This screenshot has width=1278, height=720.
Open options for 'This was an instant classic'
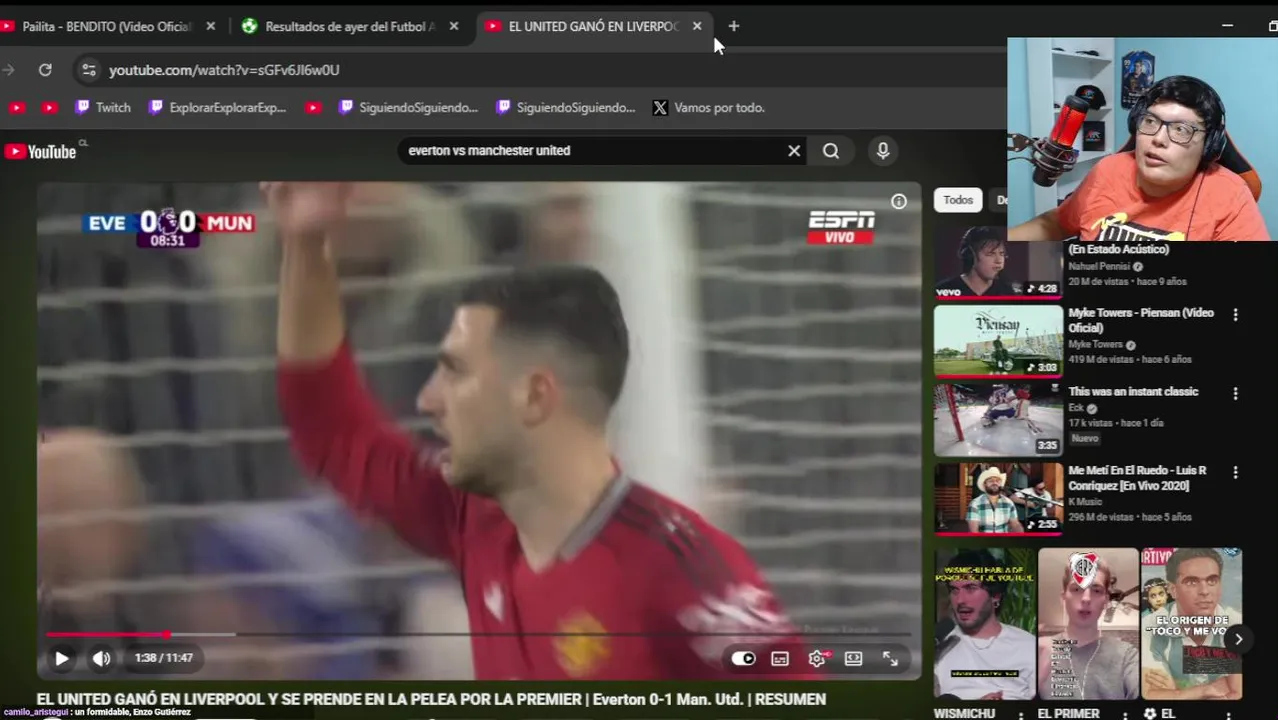[1235, 393]
